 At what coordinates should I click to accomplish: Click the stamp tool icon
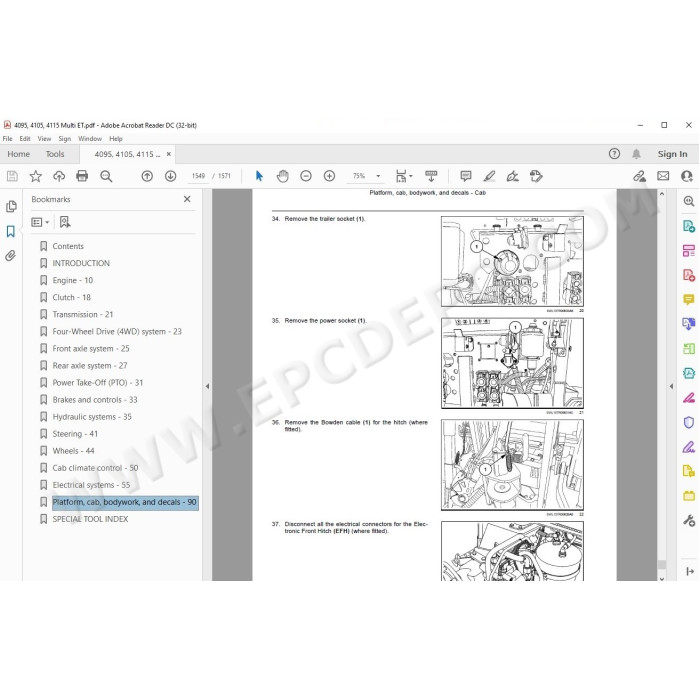[536, 176]
